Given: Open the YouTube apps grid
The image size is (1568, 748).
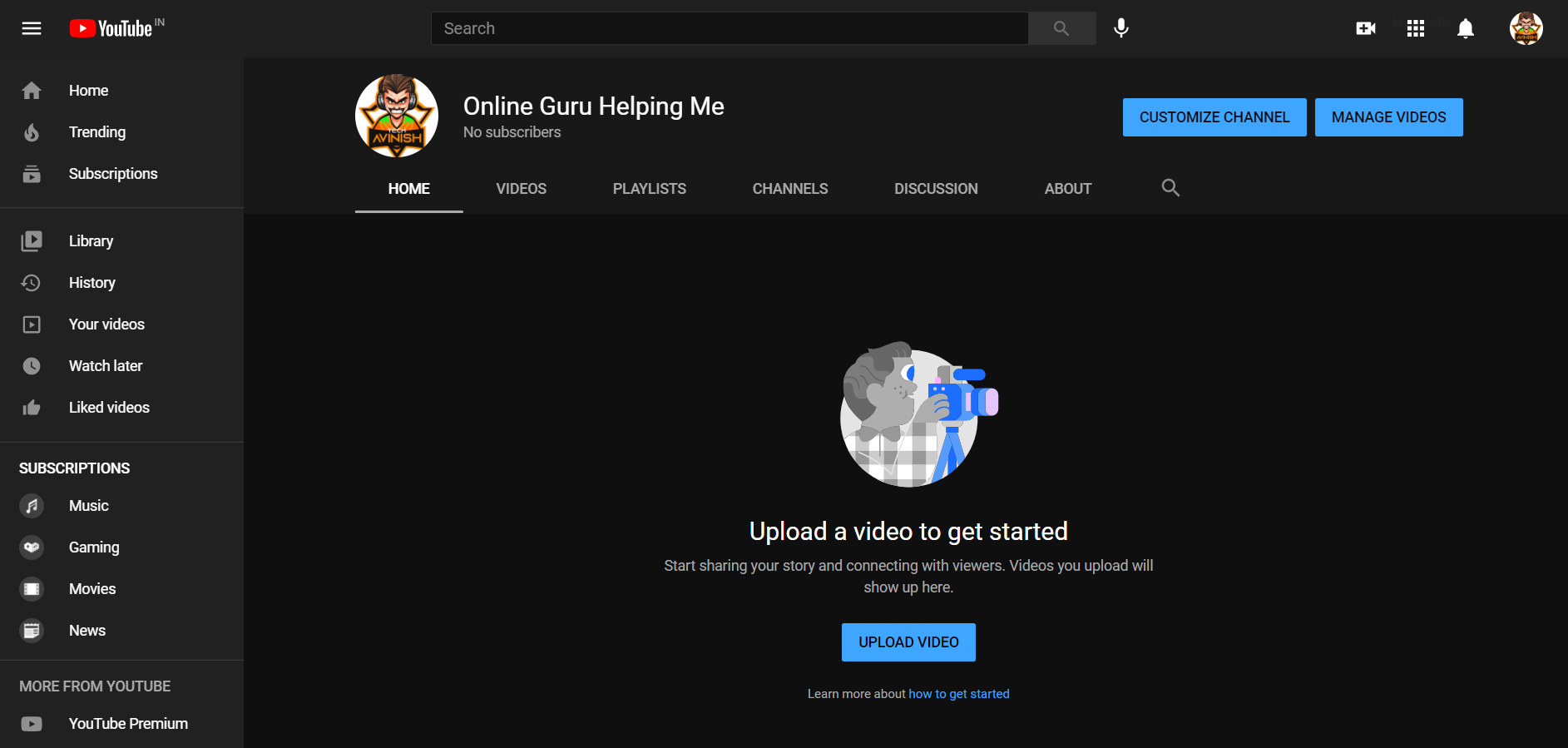Looking at the screenshot, I should point(1416,28).
